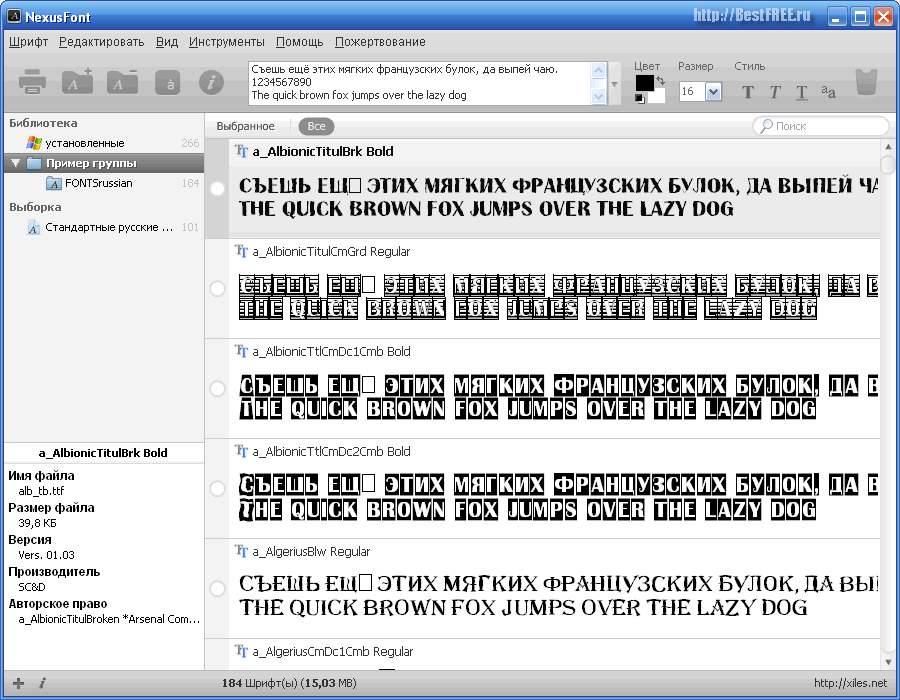The image size is (900, 700).
Task: Swap foreground and background colors
Action: [660, 80]
